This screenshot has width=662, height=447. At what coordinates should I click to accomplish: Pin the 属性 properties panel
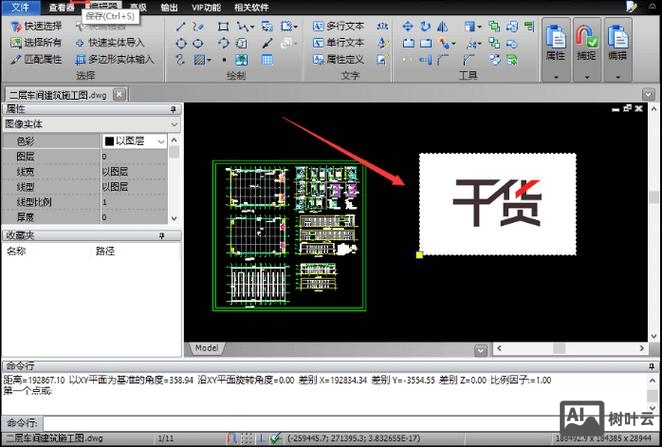[173, 110]
